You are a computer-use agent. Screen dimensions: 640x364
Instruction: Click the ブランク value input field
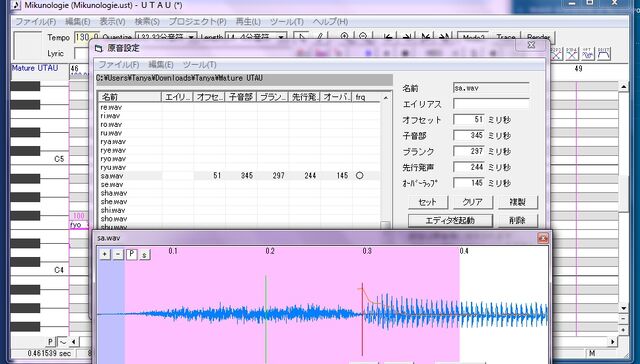[469, 151]
